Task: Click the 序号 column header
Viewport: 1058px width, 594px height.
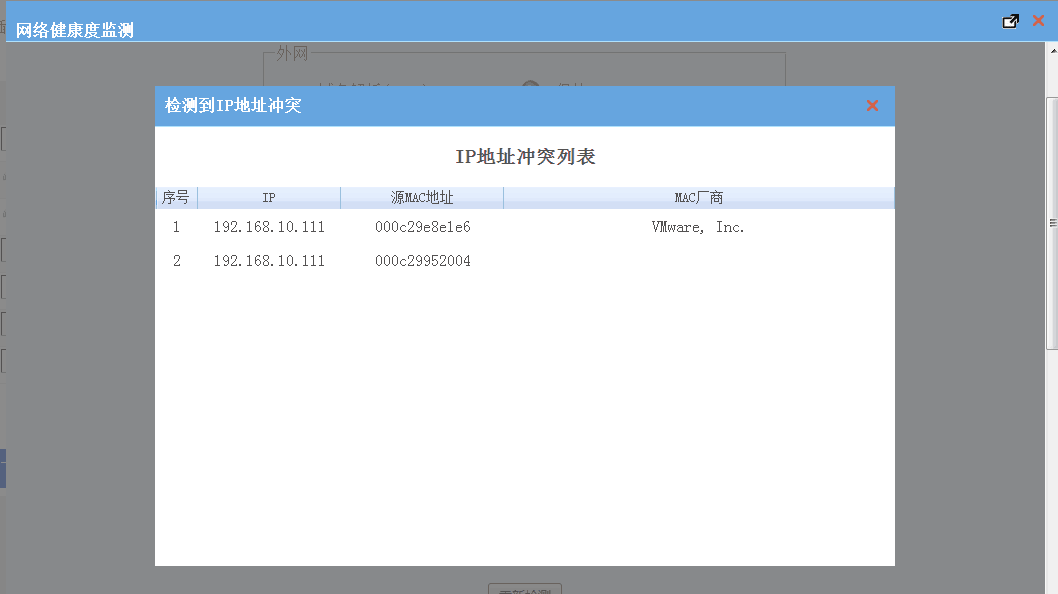Action: click(176, 198)
